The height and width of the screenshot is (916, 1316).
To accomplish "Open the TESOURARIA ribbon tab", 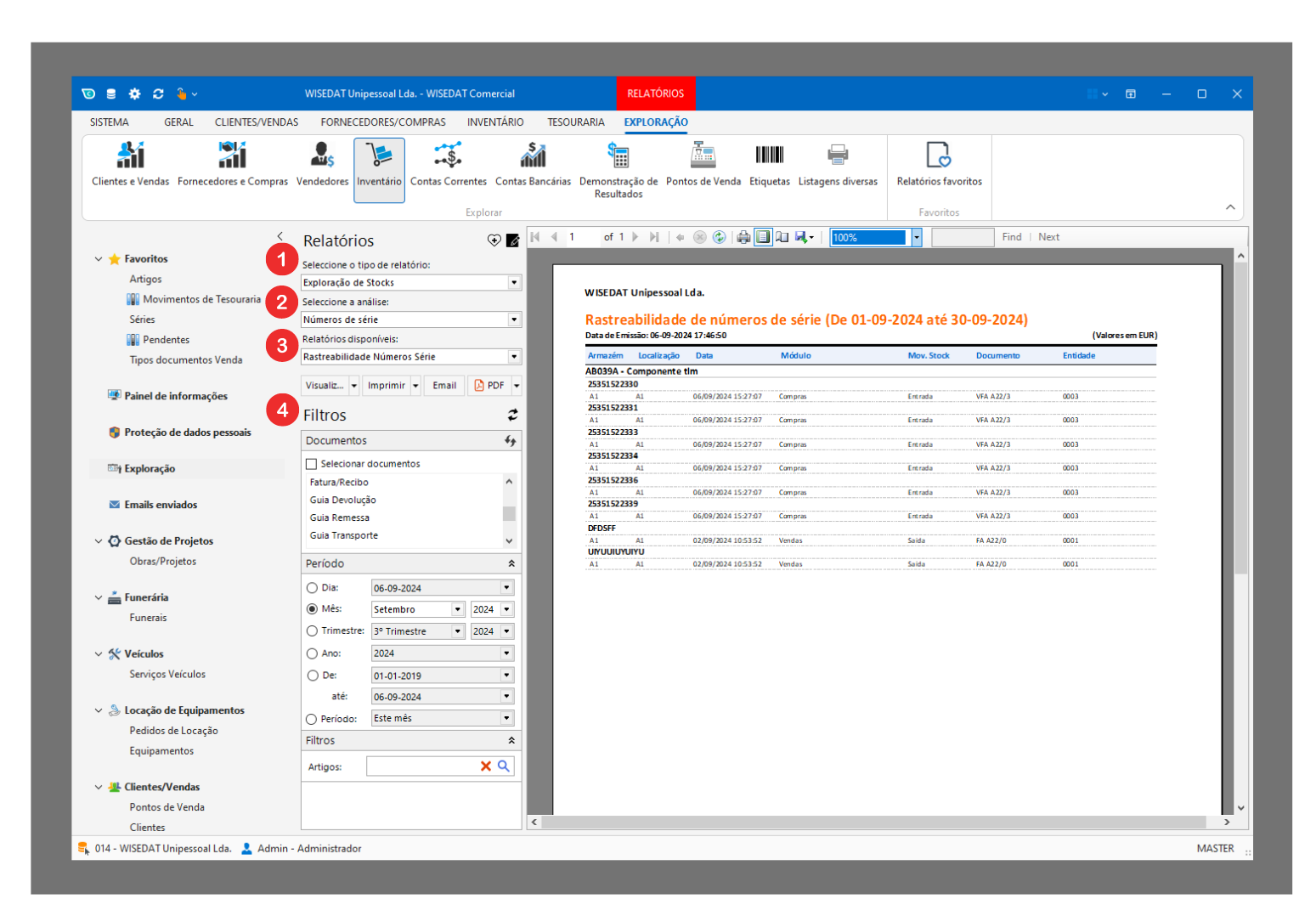I will pyautogui.click(x=575, y=122).
